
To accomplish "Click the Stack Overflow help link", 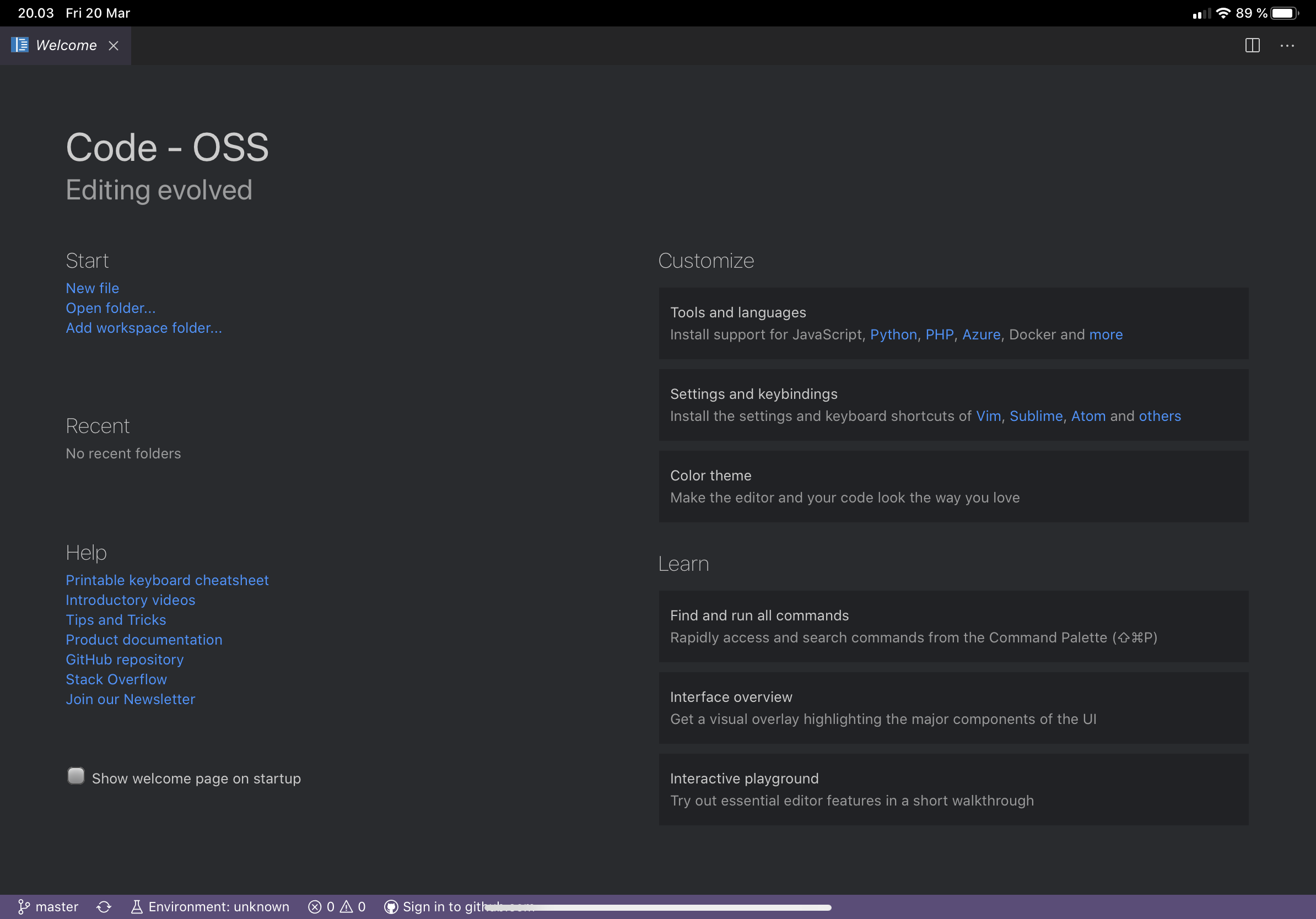I will (116, 679).
